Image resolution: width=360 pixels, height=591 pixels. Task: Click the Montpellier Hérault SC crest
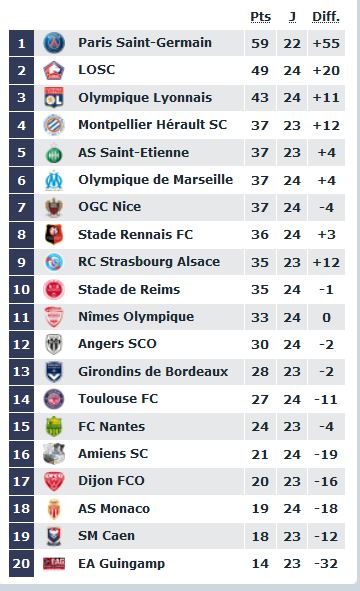click(54, 125)
